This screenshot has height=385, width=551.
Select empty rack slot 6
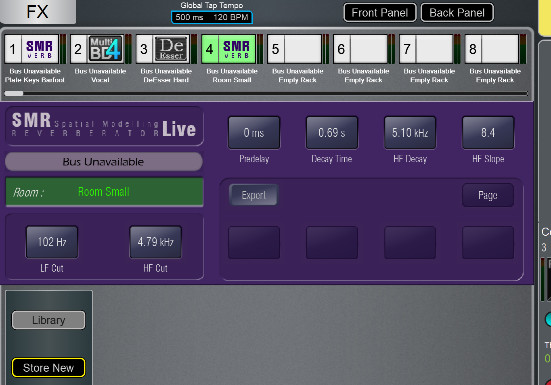360,49
